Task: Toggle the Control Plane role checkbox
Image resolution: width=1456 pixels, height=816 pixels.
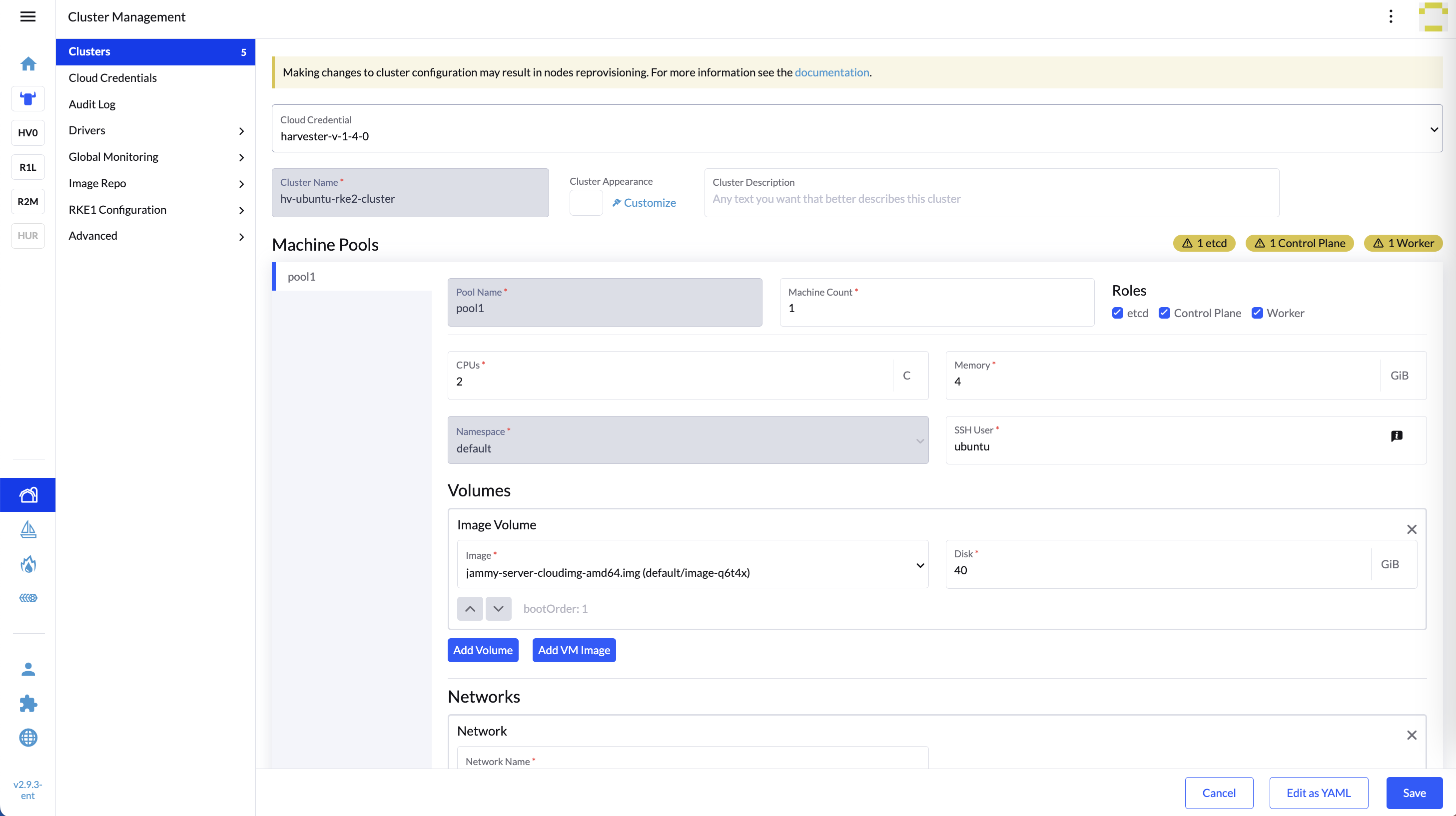Action: click(1164, 313)
